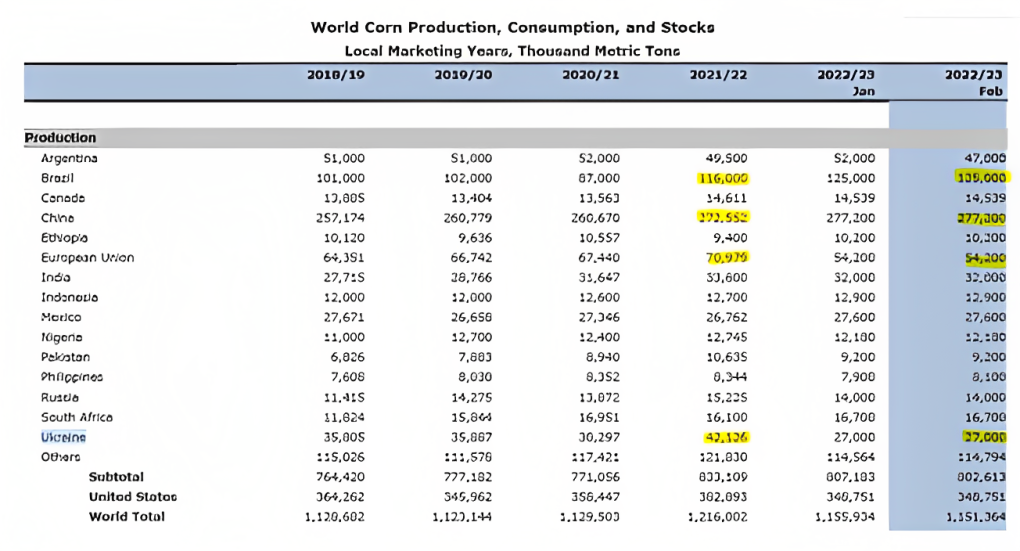The height and width of the screenshot is (551, 1020).
Task: Select the 2022/23 Jan column header
Action: coord(846,83)
